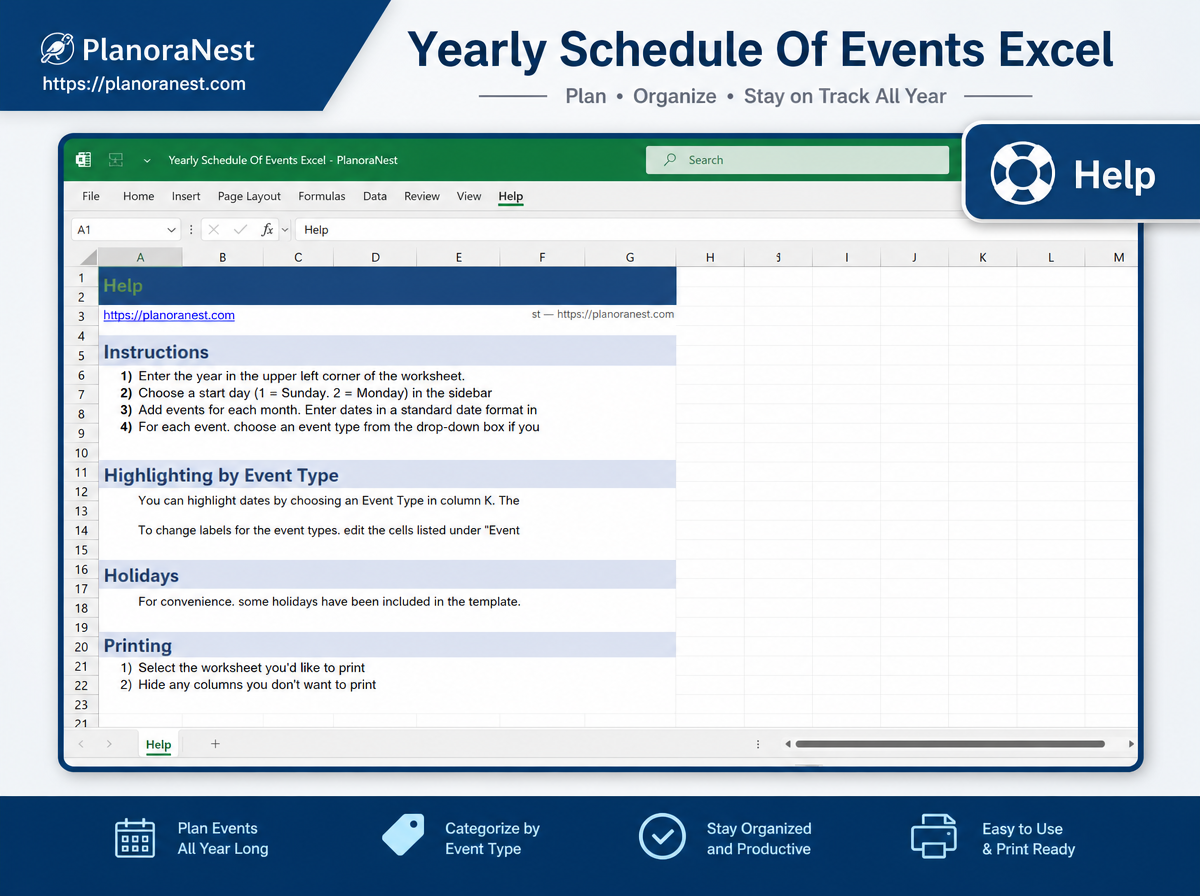Select the Help sheet tab
Screen dimensions: 1200x896
(158, 745)
